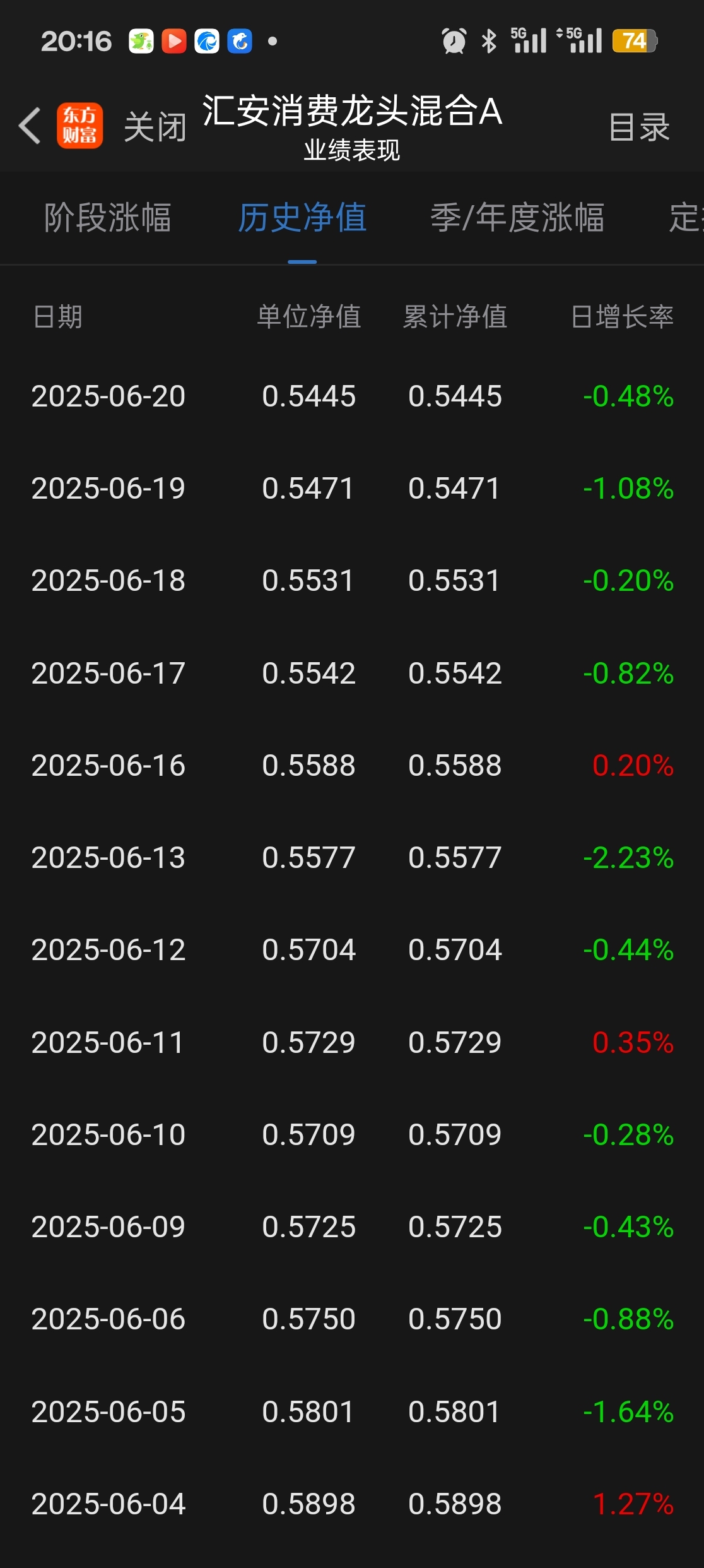Tap the red video app notification icon
This screenshot has width=704, height=1568.
point(174,41)
